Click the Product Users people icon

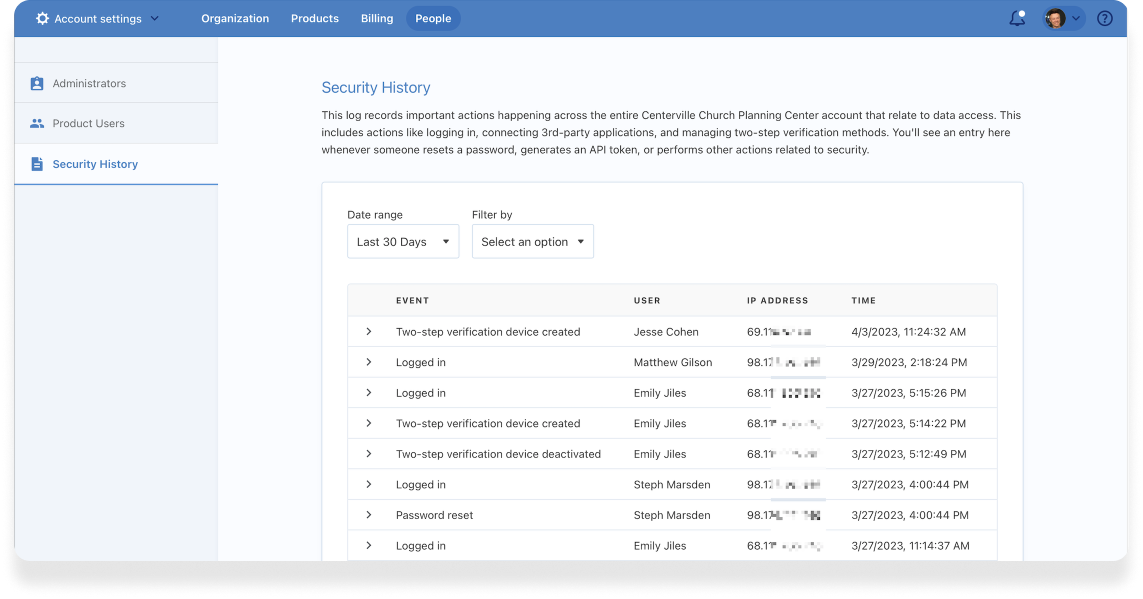click(37, 124)
